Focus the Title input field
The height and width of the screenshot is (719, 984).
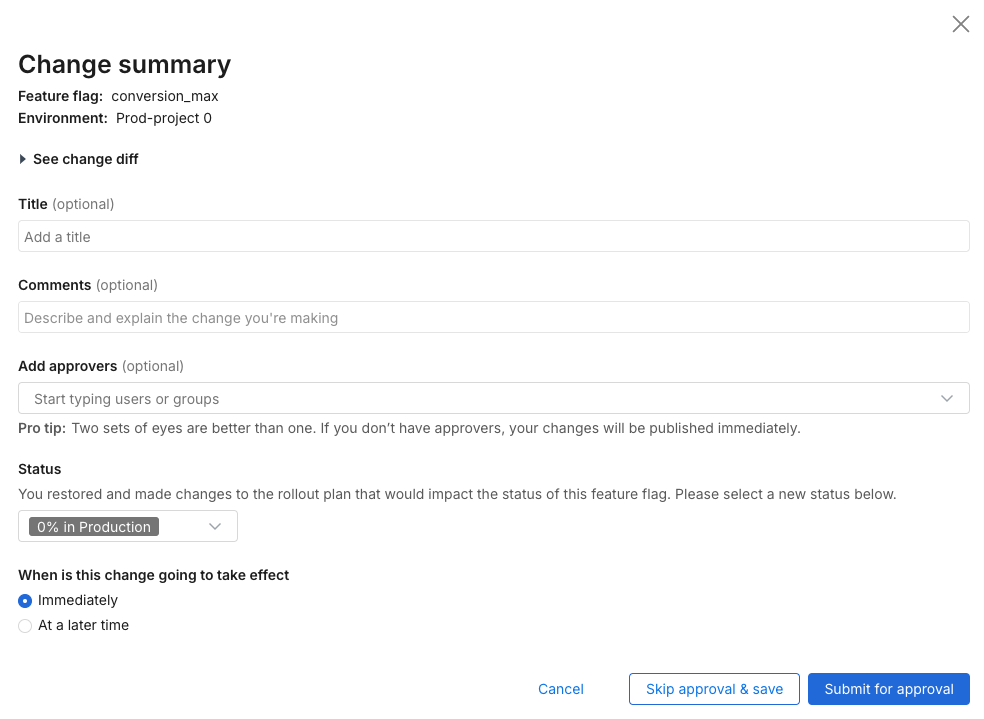click(494, 237)
